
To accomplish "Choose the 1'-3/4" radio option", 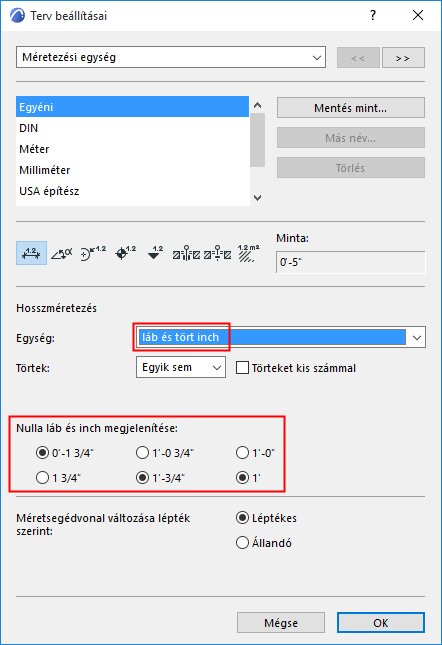I will (x=142, y=478).
